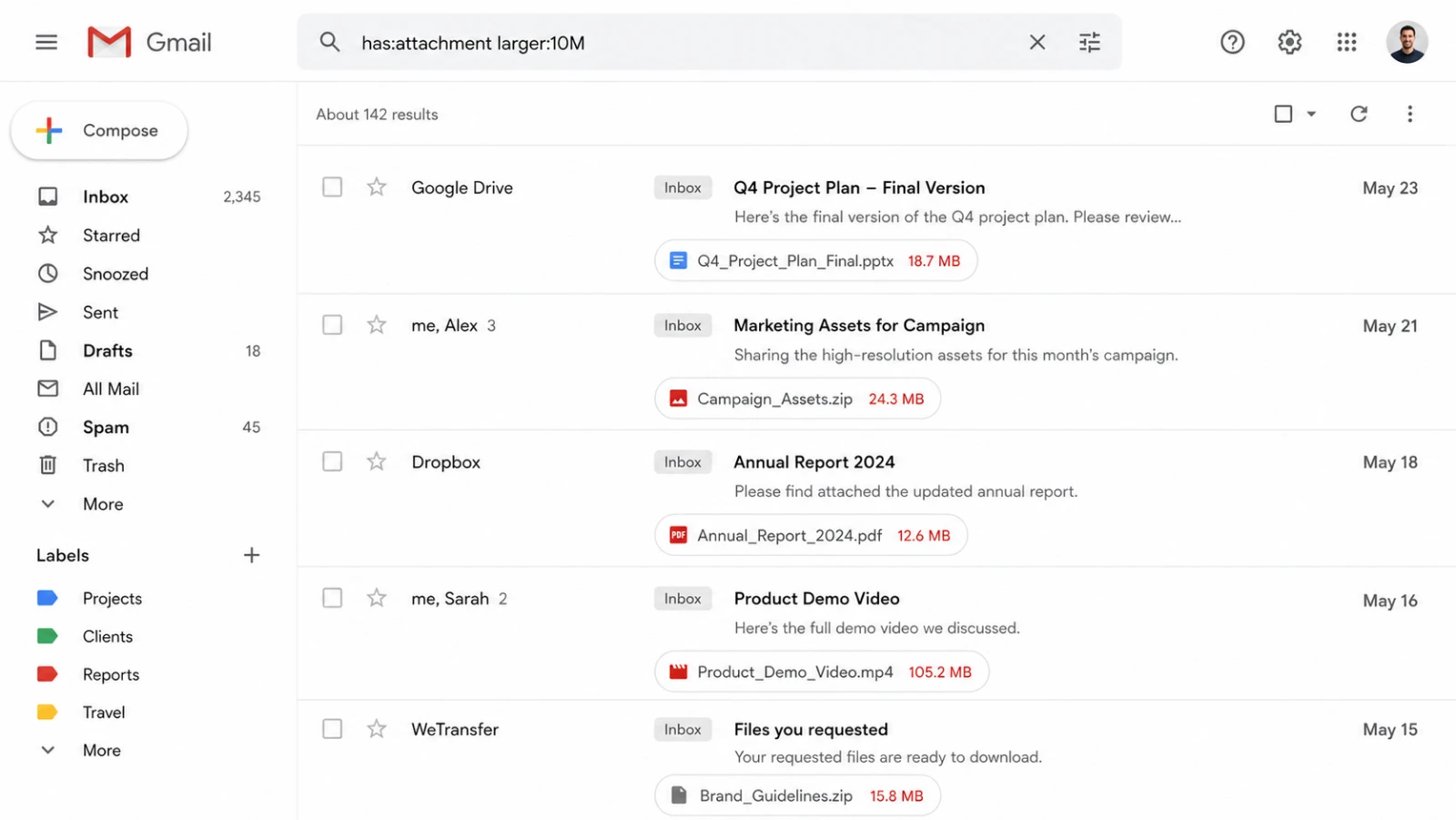This screenshot has height=820, width=1456.
Task: Open the account profile picture
Action: click(1407, 42)
